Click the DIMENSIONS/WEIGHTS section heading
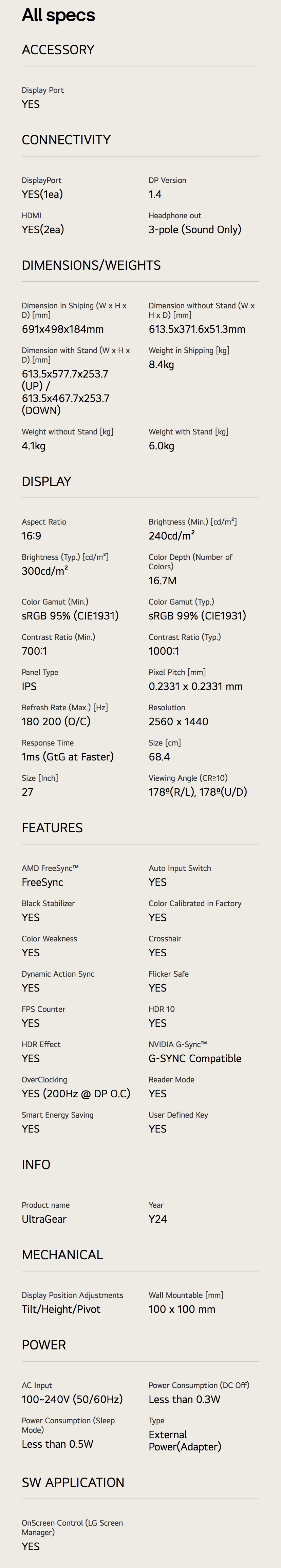281x1568 pixels. tap(91, 265)
